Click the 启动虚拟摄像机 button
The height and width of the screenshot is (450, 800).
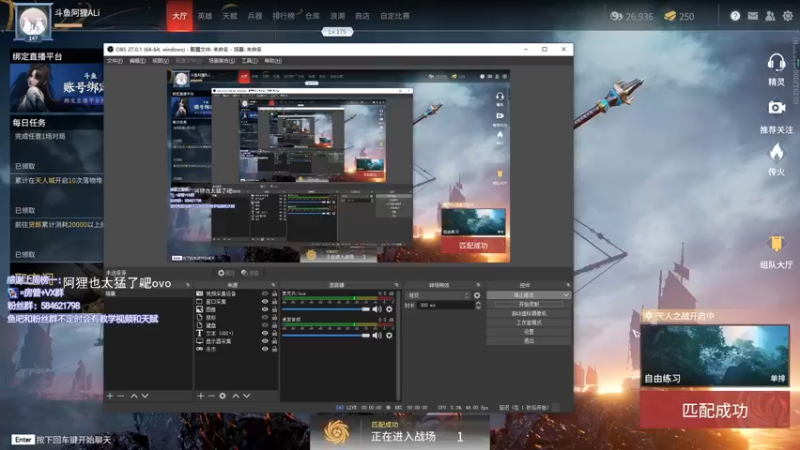click(529, 313)
